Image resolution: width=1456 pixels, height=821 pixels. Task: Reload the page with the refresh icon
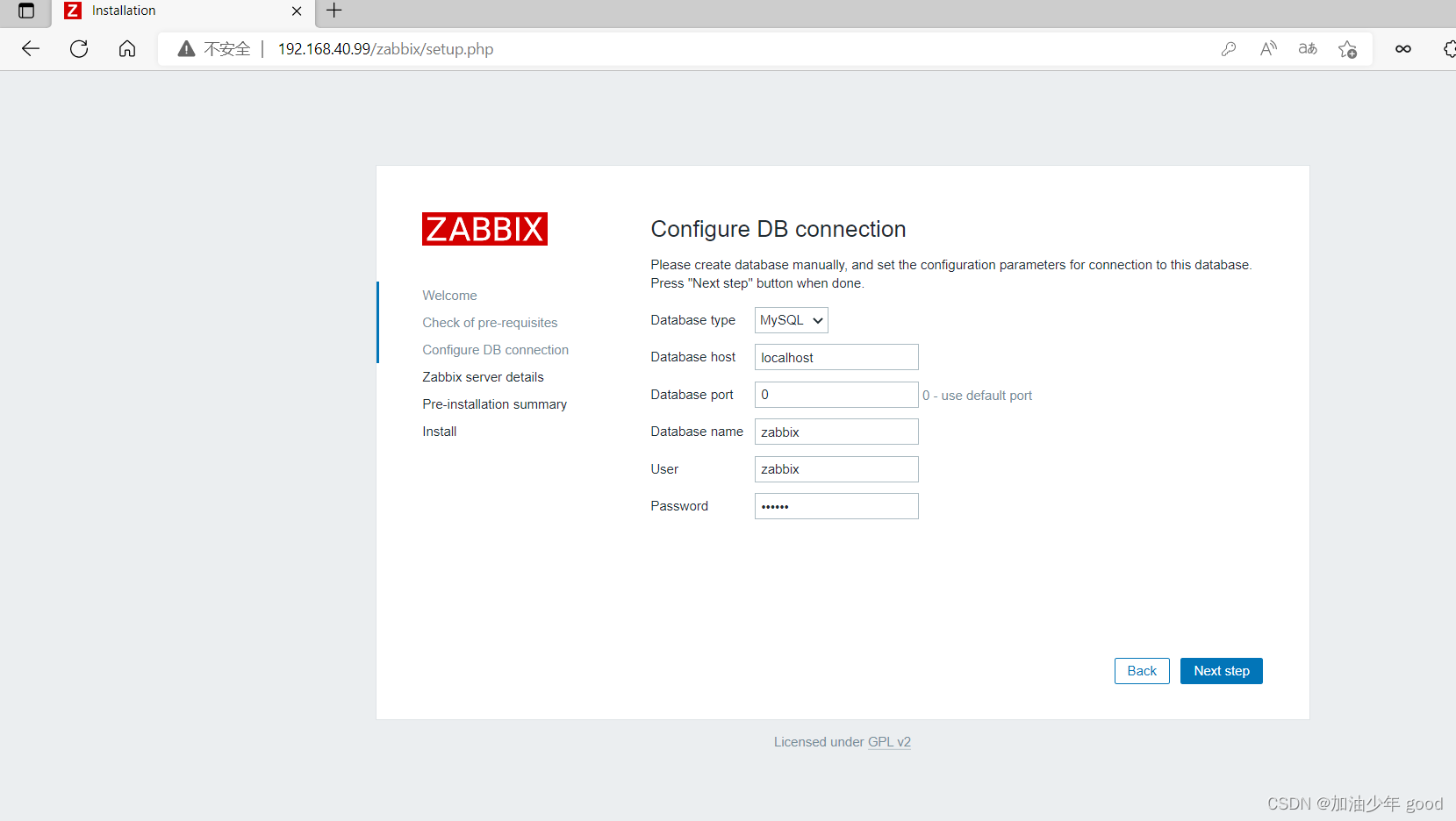(79, 49)
